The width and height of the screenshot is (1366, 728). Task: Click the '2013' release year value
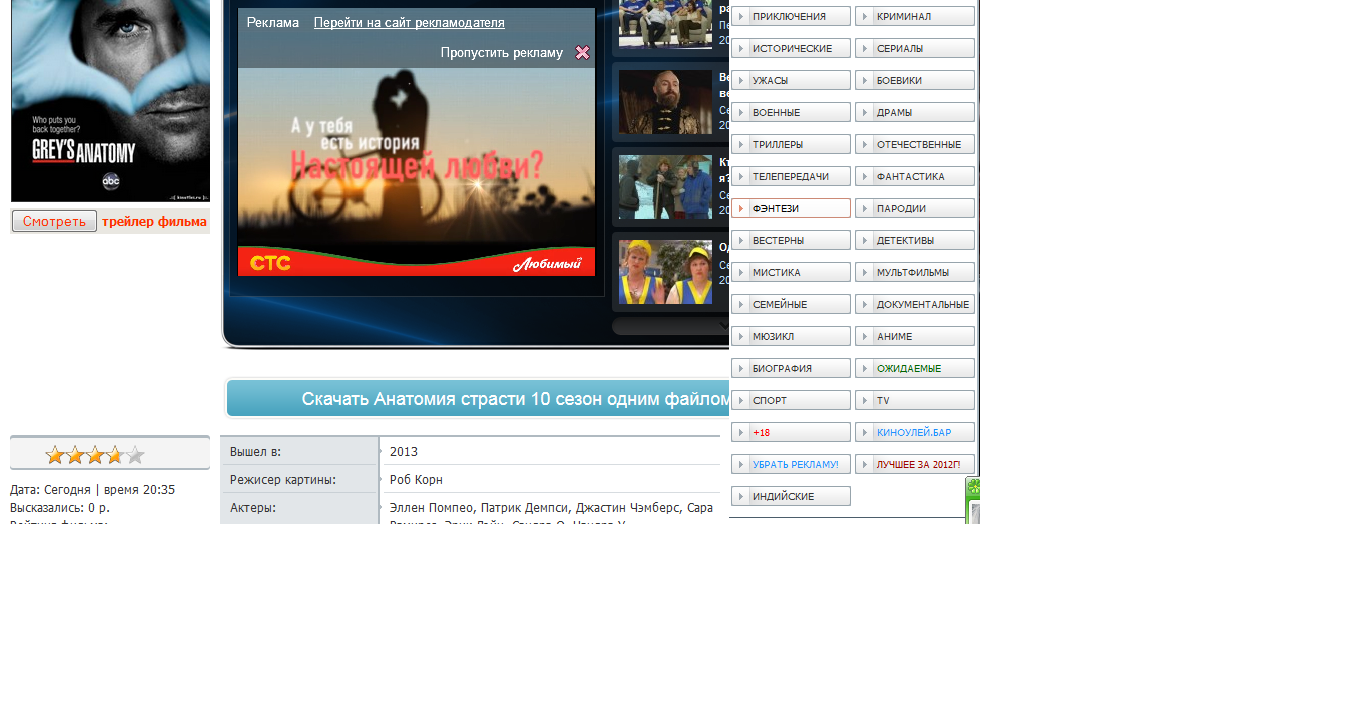tap(404, 452)
